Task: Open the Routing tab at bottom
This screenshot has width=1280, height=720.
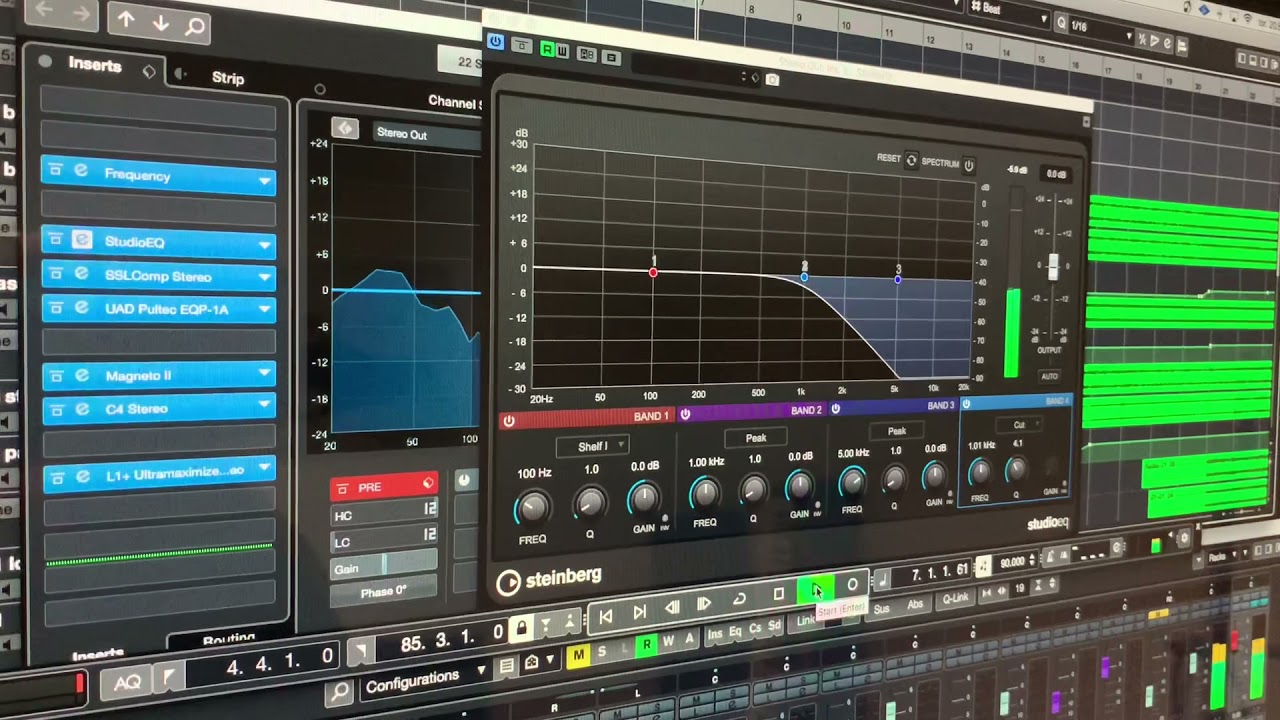Action: tap(228, 639)
